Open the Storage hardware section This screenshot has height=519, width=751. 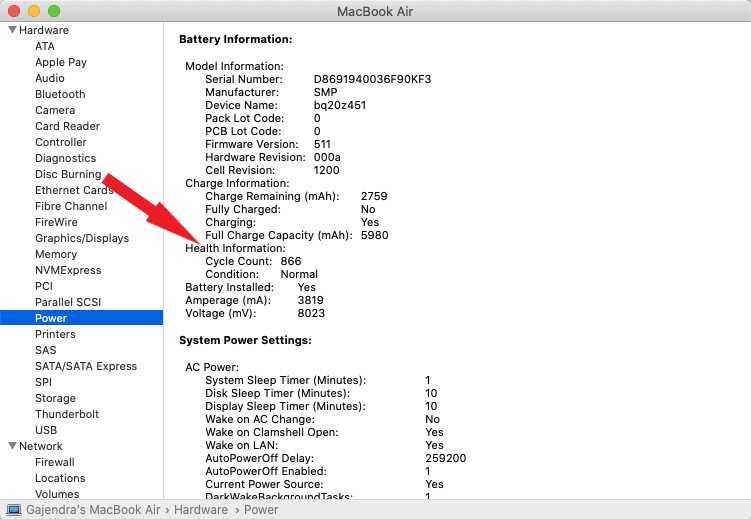[x=55, y=398]
